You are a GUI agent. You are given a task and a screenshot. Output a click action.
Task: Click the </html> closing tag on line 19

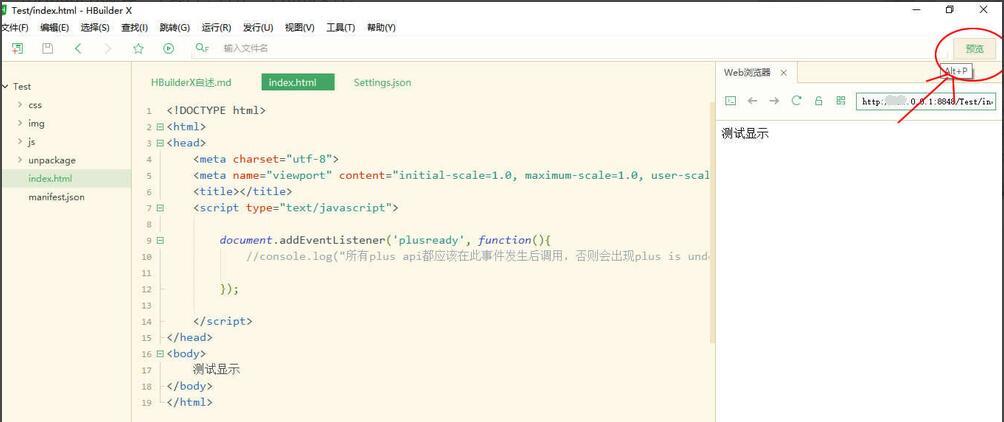190,402
